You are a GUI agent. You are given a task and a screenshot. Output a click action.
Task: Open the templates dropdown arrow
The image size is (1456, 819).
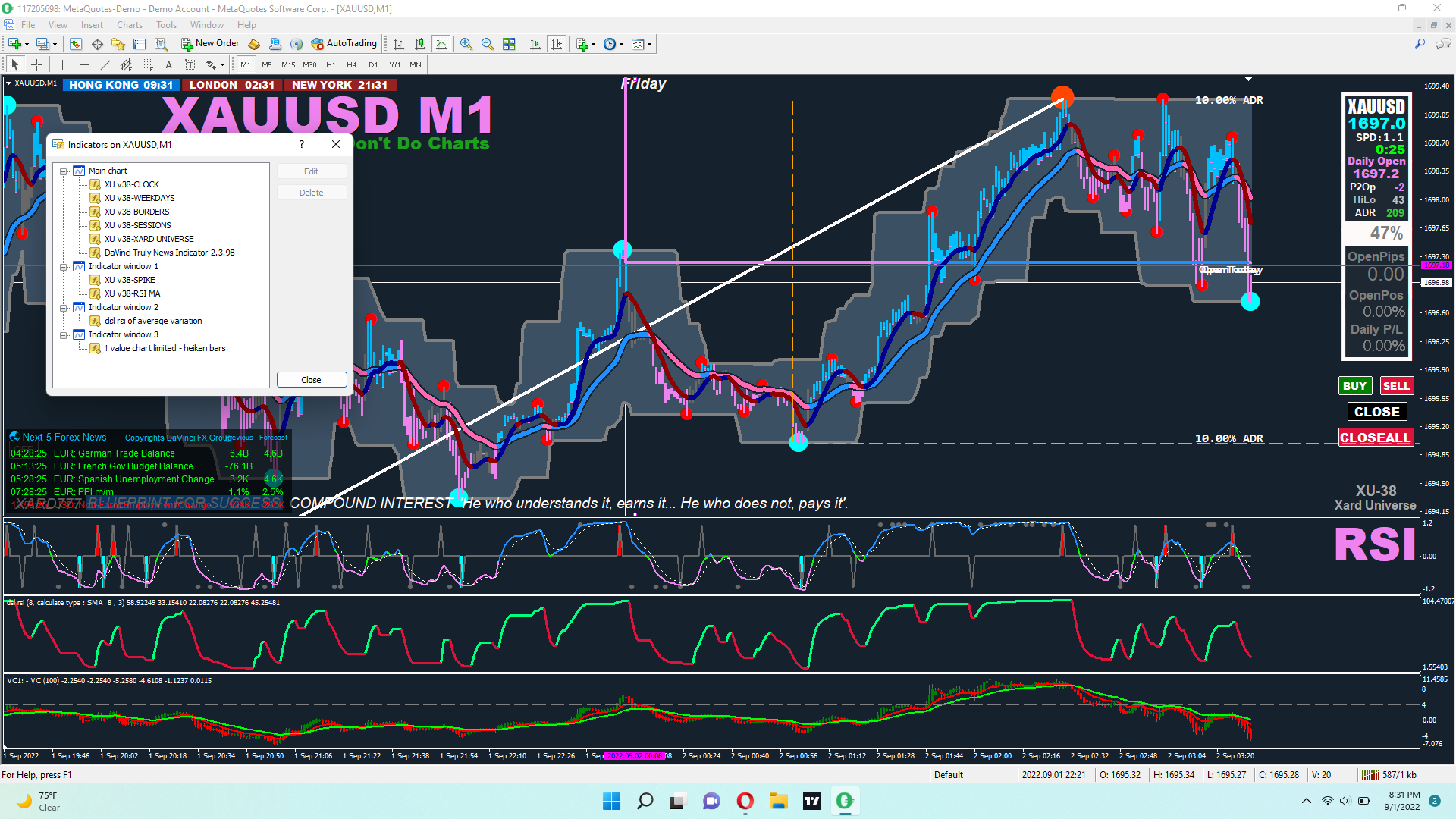pos(650,44)
